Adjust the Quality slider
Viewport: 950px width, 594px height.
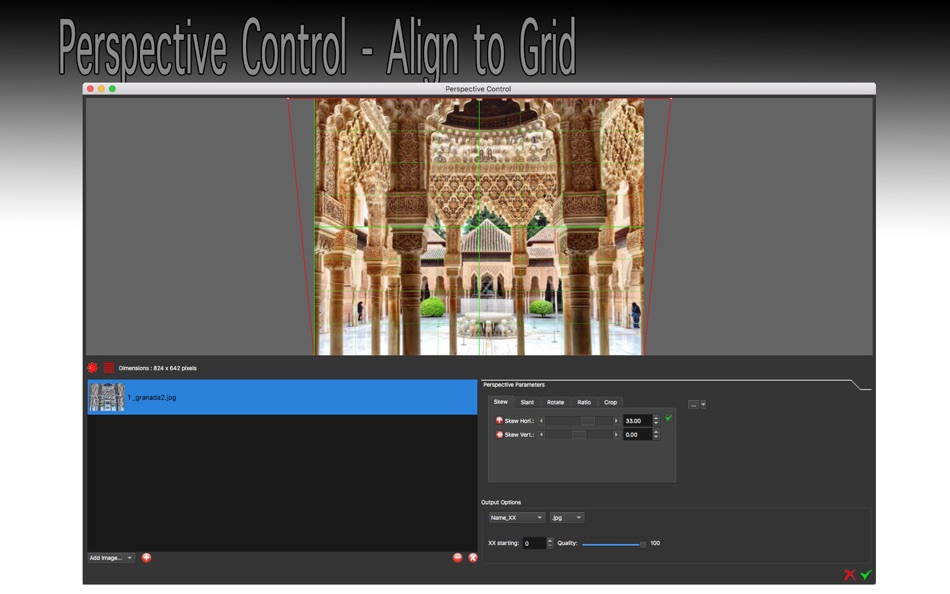pyautogui.click(x=614, y=543)
